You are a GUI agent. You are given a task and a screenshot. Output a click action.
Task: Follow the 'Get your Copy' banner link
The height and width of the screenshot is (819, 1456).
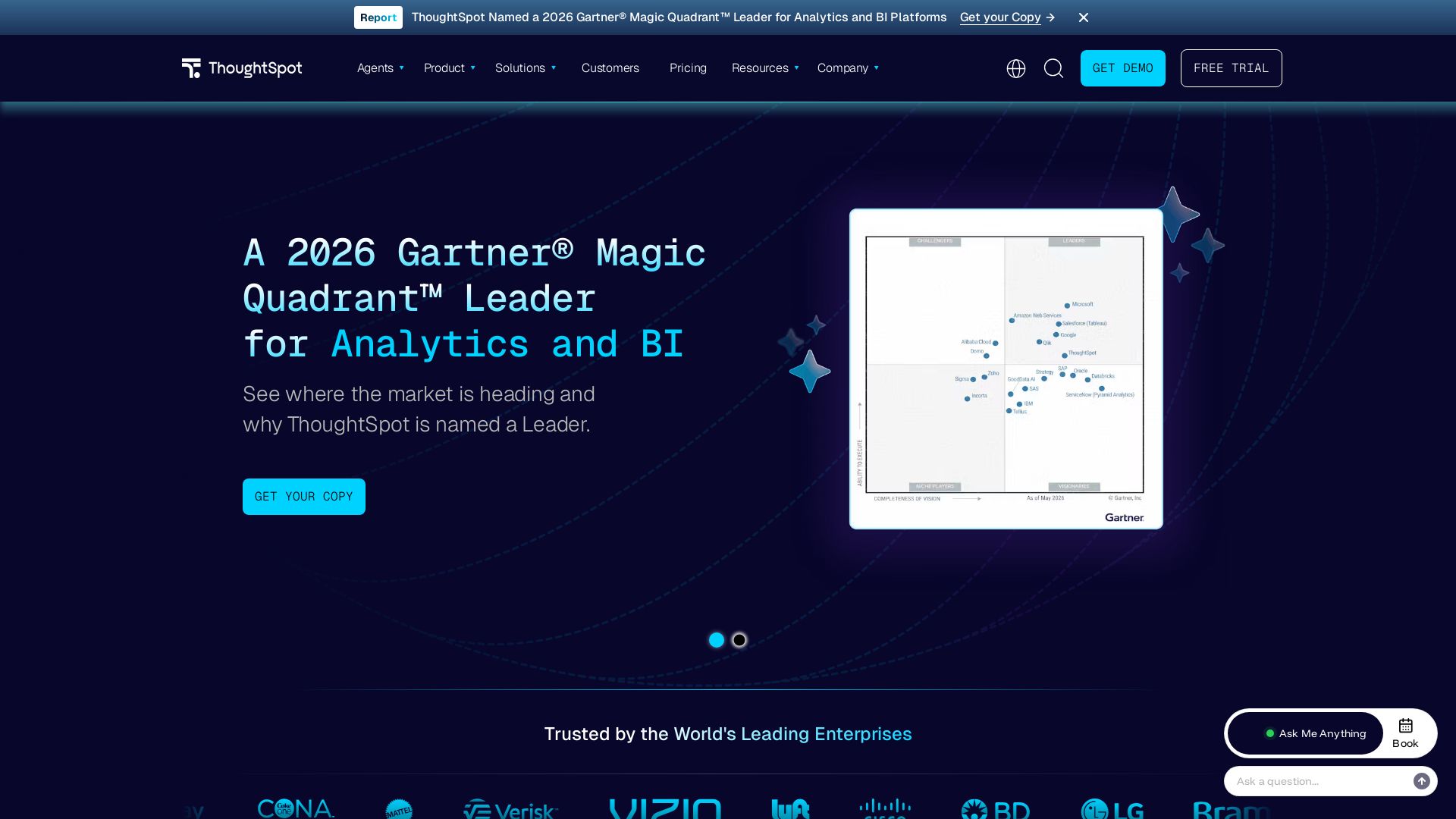click(1007, 17)
